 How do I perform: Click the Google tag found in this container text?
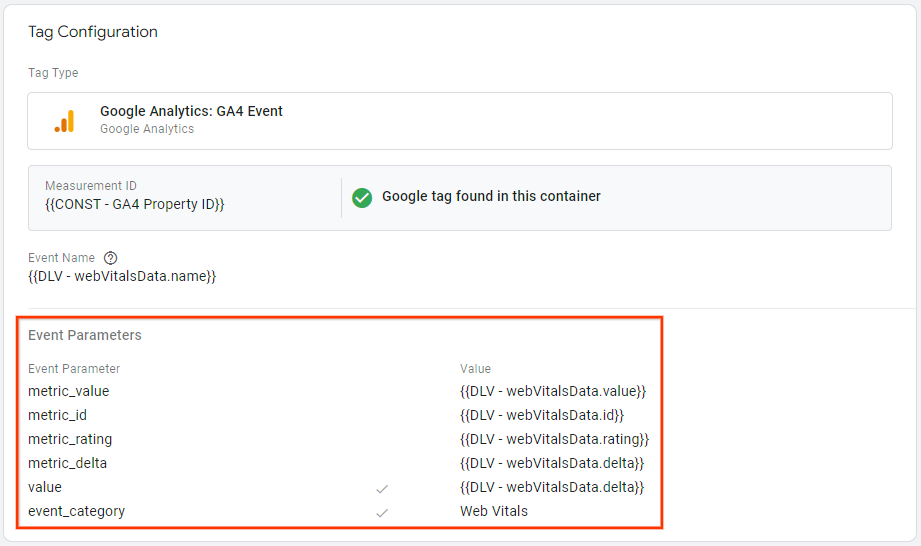(491, 197)
